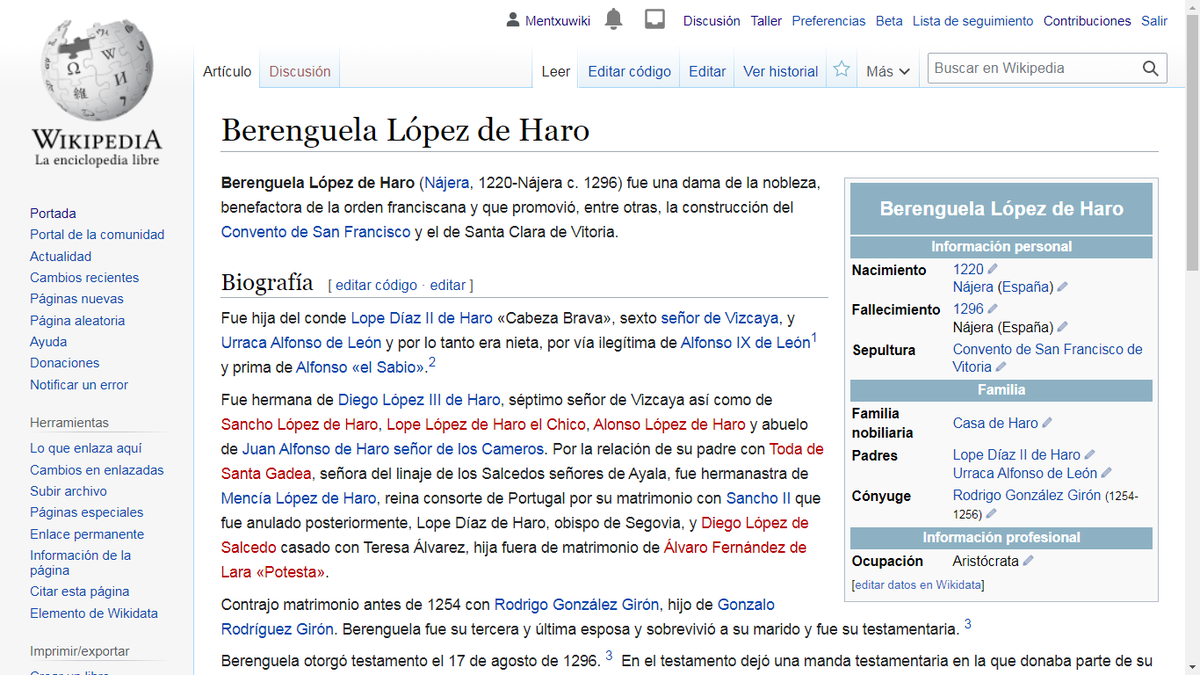Edit pencil next to Aristócrata

click(1028, 561)
